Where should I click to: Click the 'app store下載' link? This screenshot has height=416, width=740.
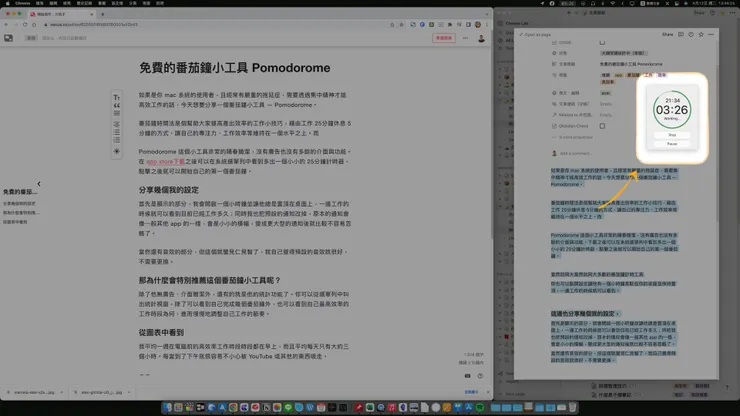[166, 161]
